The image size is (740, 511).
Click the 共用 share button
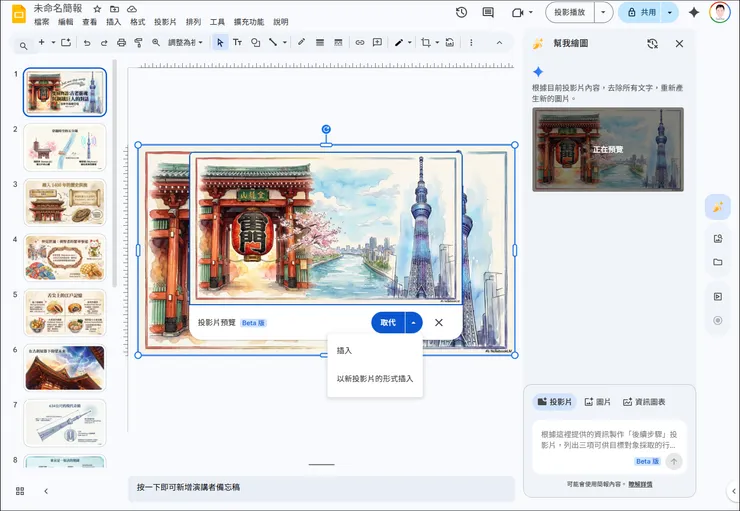click(x=641, y=12)
